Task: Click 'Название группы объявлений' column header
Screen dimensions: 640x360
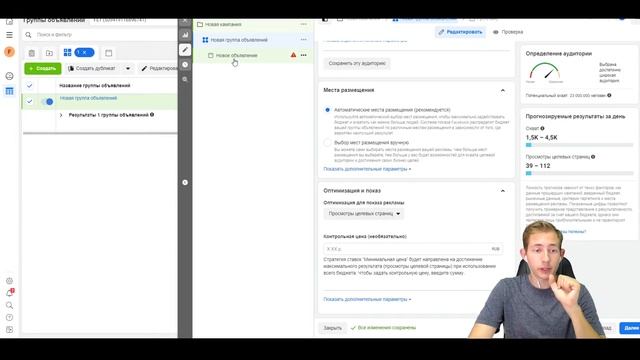Action: (x=95, y=86)
